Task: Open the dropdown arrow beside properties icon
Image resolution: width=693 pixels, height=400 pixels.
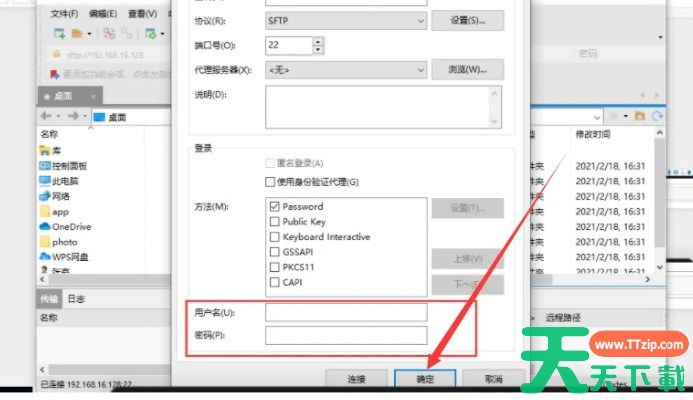Action: pos(162,34)
